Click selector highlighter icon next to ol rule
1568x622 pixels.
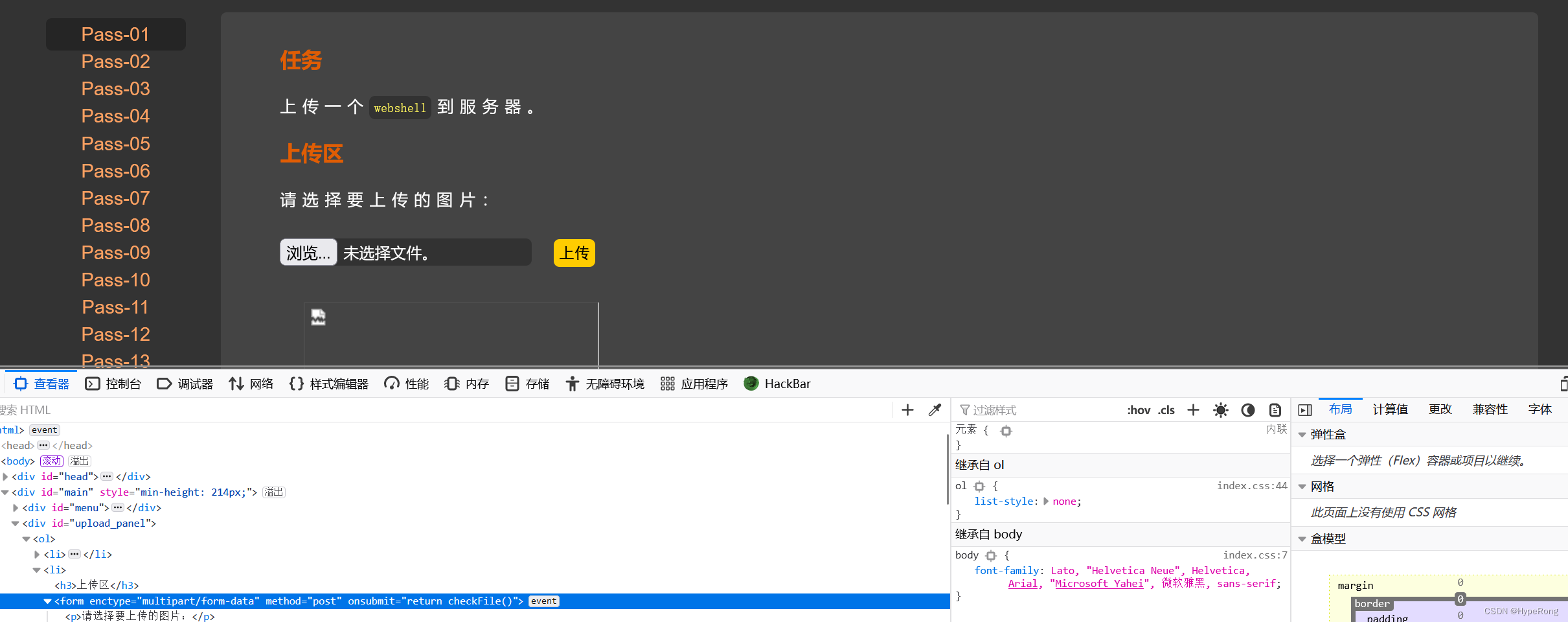click(979, 486)
